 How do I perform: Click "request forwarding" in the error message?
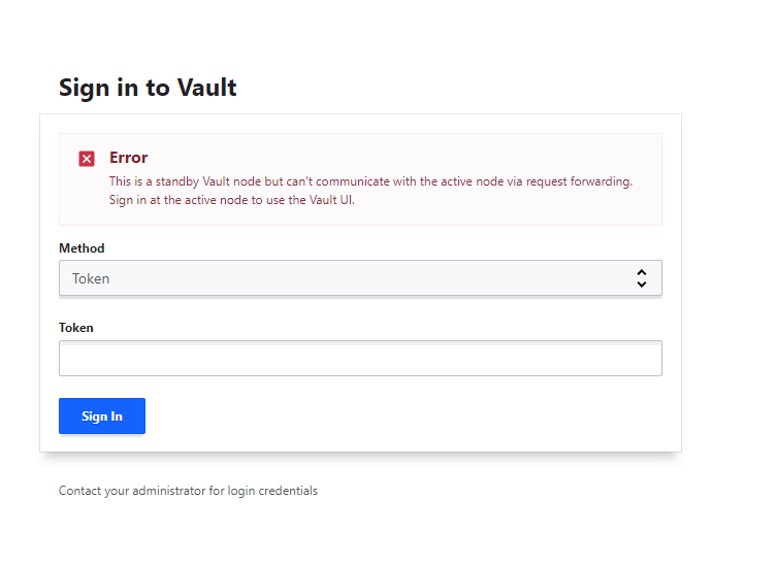[584, 181]
